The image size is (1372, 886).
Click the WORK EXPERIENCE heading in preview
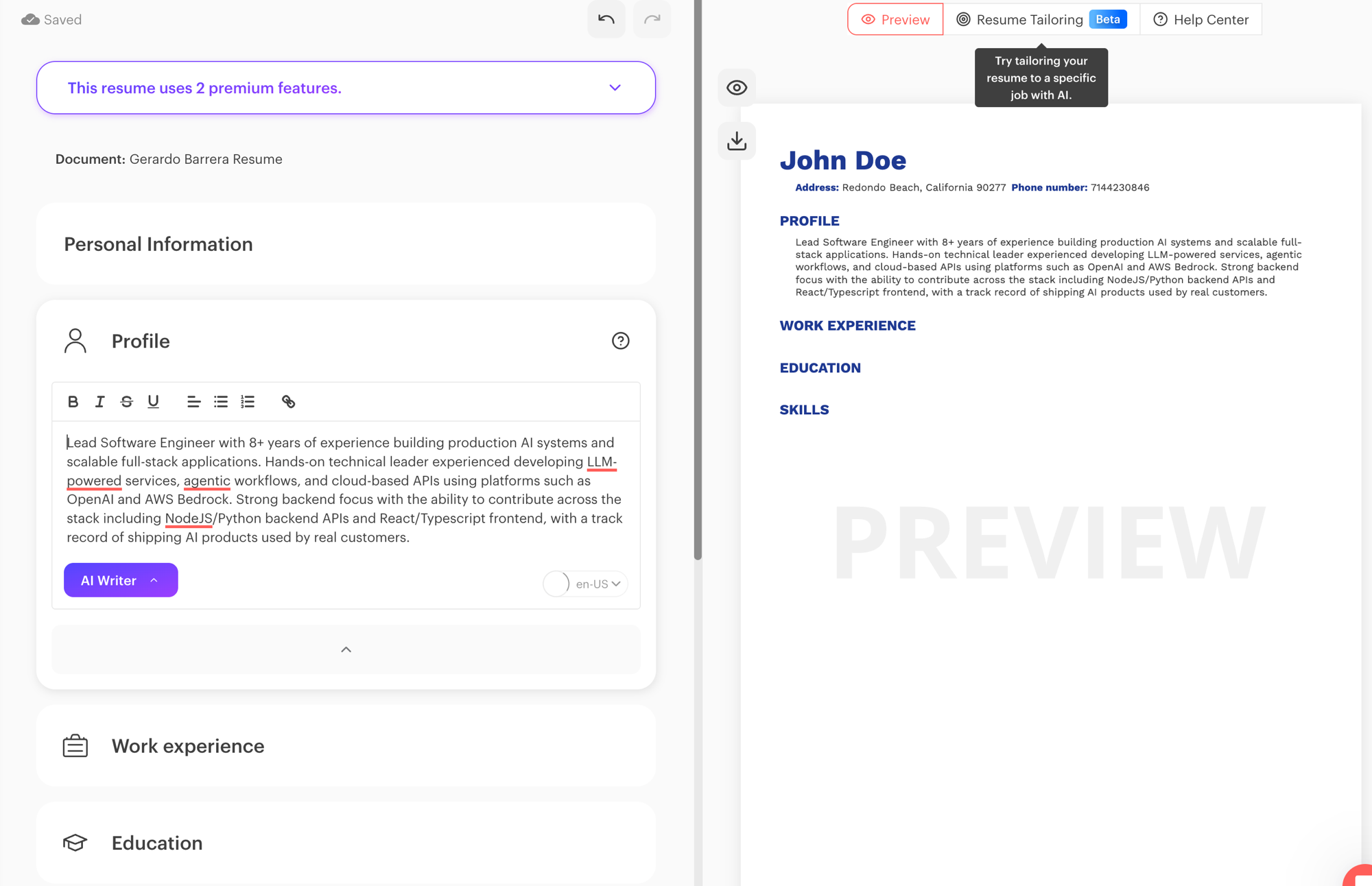(x=847, y=326)
